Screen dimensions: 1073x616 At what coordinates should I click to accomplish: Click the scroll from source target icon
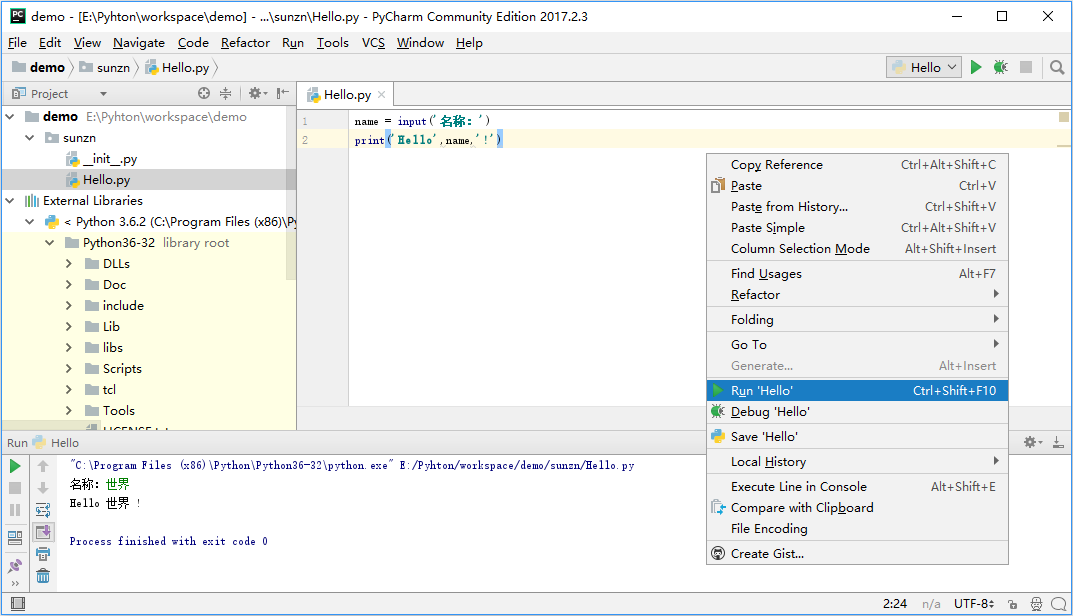tap(204, 93)
